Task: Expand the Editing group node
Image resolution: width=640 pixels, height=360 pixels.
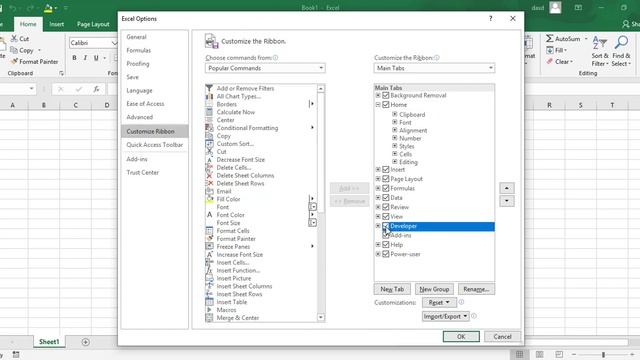Action: (x=395, y=162)
